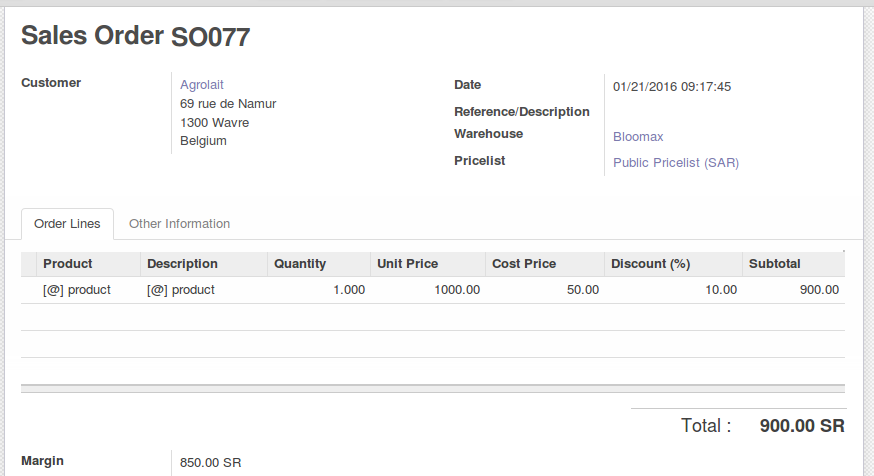
Task: Open the Agrolait customer link
Action: click(201, 85)
